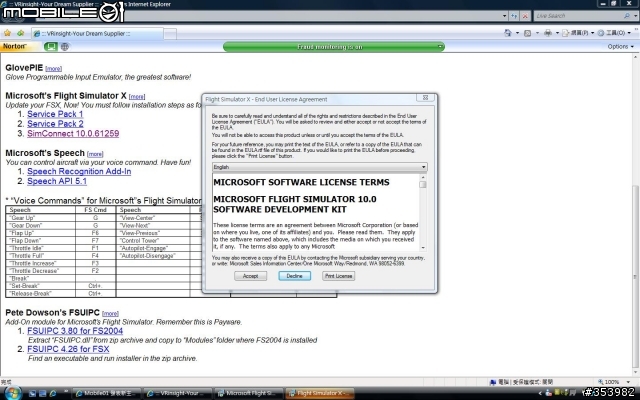Image resolution: width=640 pixels, height=400 pixels.
Task: Switch to Flight Simulator X taskbar item
Action: click(x=320, y=393)
